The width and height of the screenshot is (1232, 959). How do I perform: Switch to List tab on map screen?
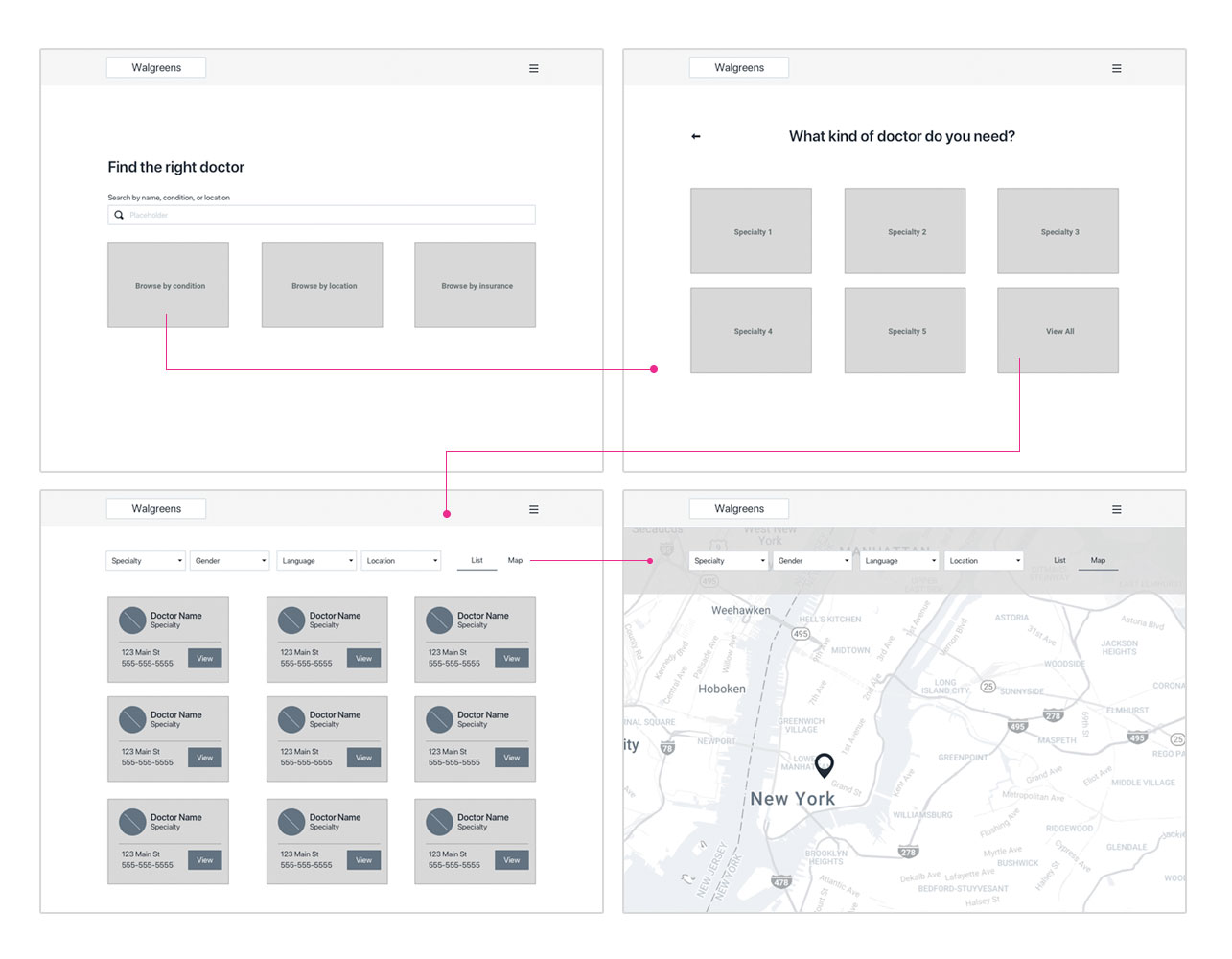click(1059, 560)
